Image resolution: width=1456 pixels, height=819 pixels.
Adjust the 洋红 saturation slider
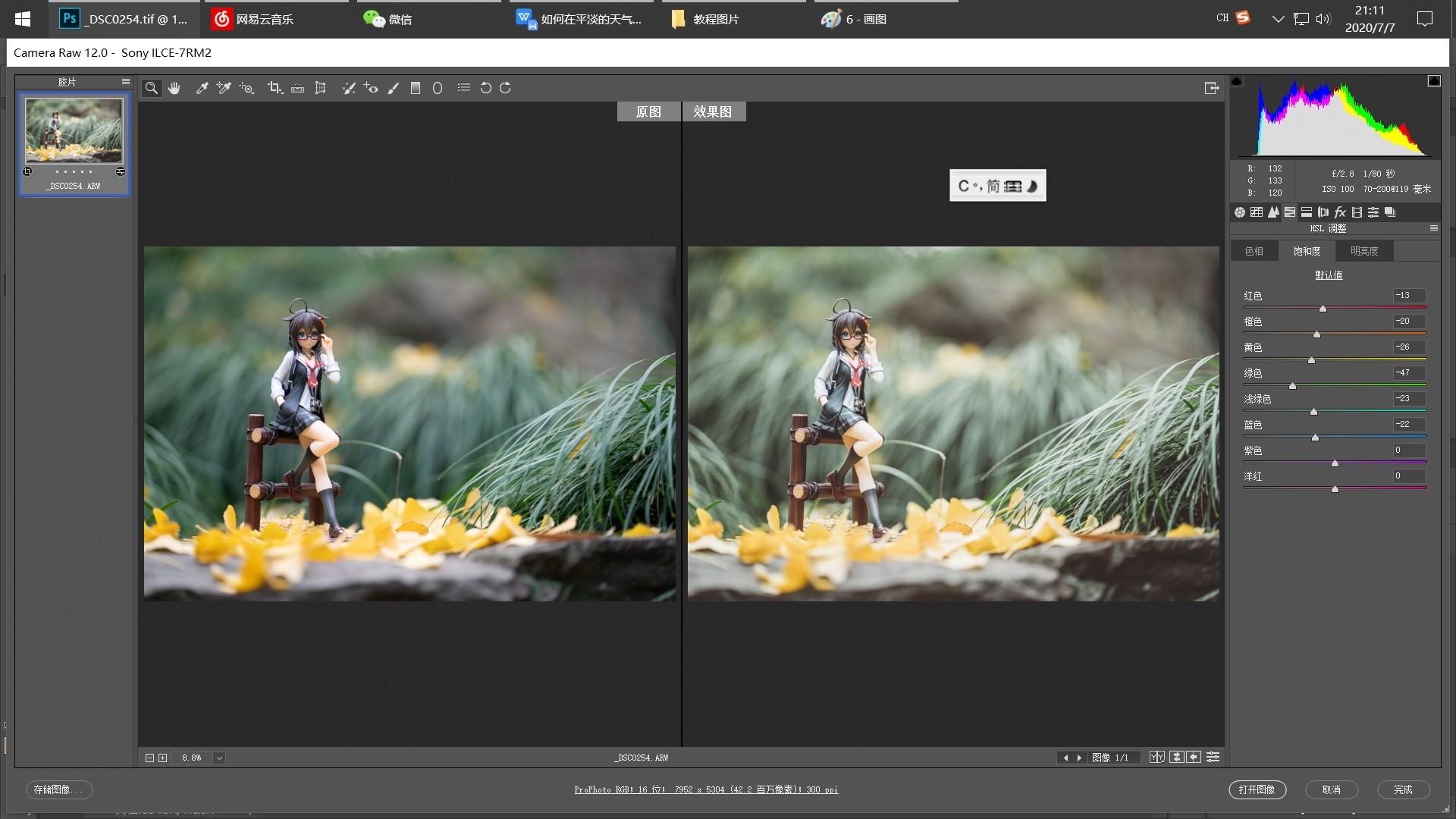tap(1335, 488)
